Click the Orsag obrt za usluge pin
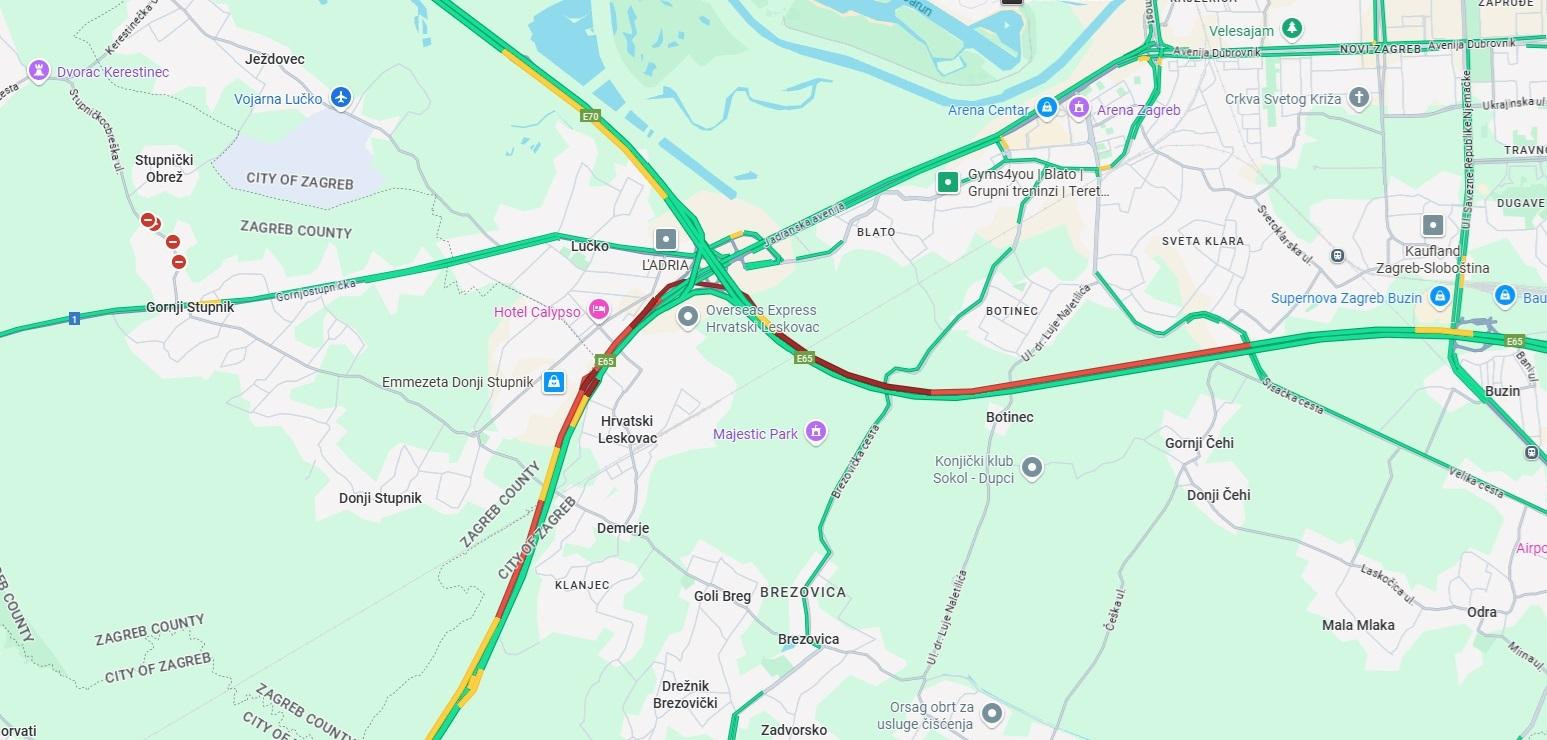This screenshot has height=740, width=1547. coord(991,714)
